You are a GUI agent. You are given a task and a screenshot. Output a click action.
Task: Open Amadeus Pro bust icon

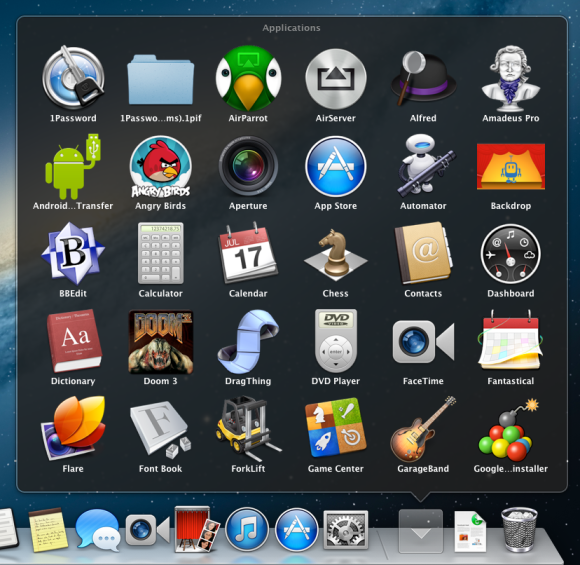tap(510, 78)
